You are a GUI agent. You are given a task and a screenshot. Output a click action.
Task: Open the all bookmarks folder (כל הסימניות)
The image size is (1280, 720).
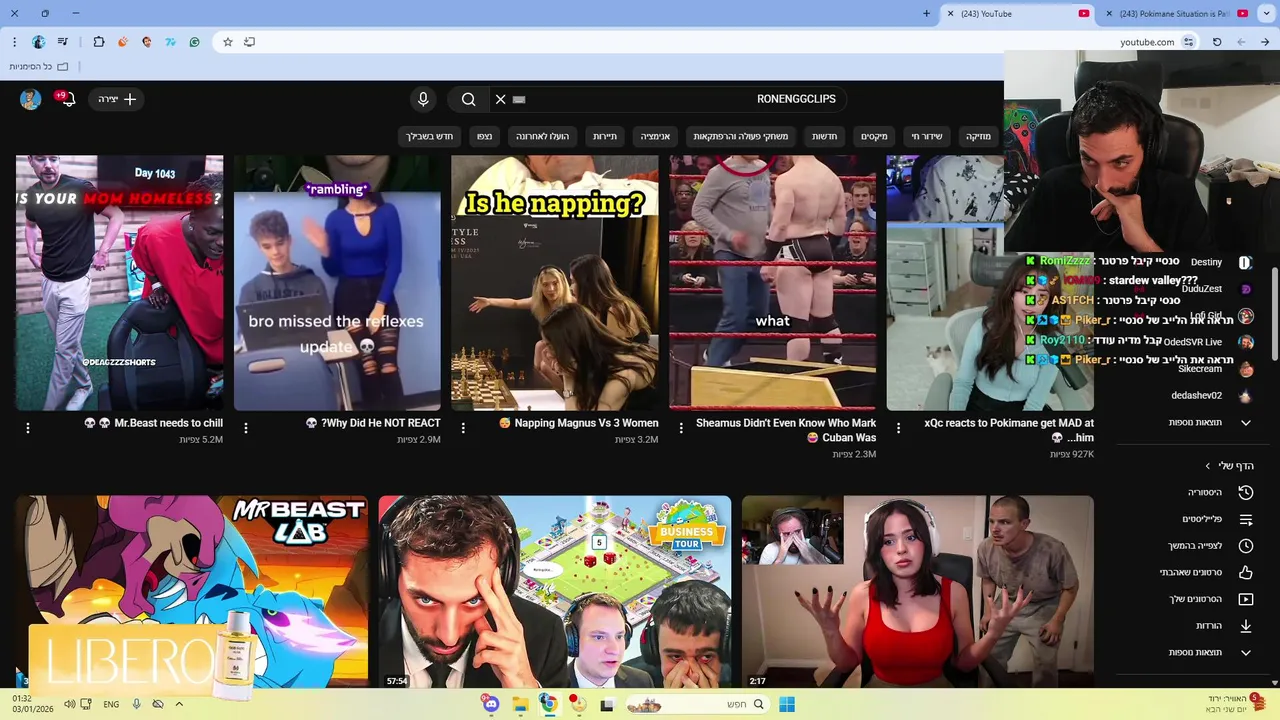(39, 66)
